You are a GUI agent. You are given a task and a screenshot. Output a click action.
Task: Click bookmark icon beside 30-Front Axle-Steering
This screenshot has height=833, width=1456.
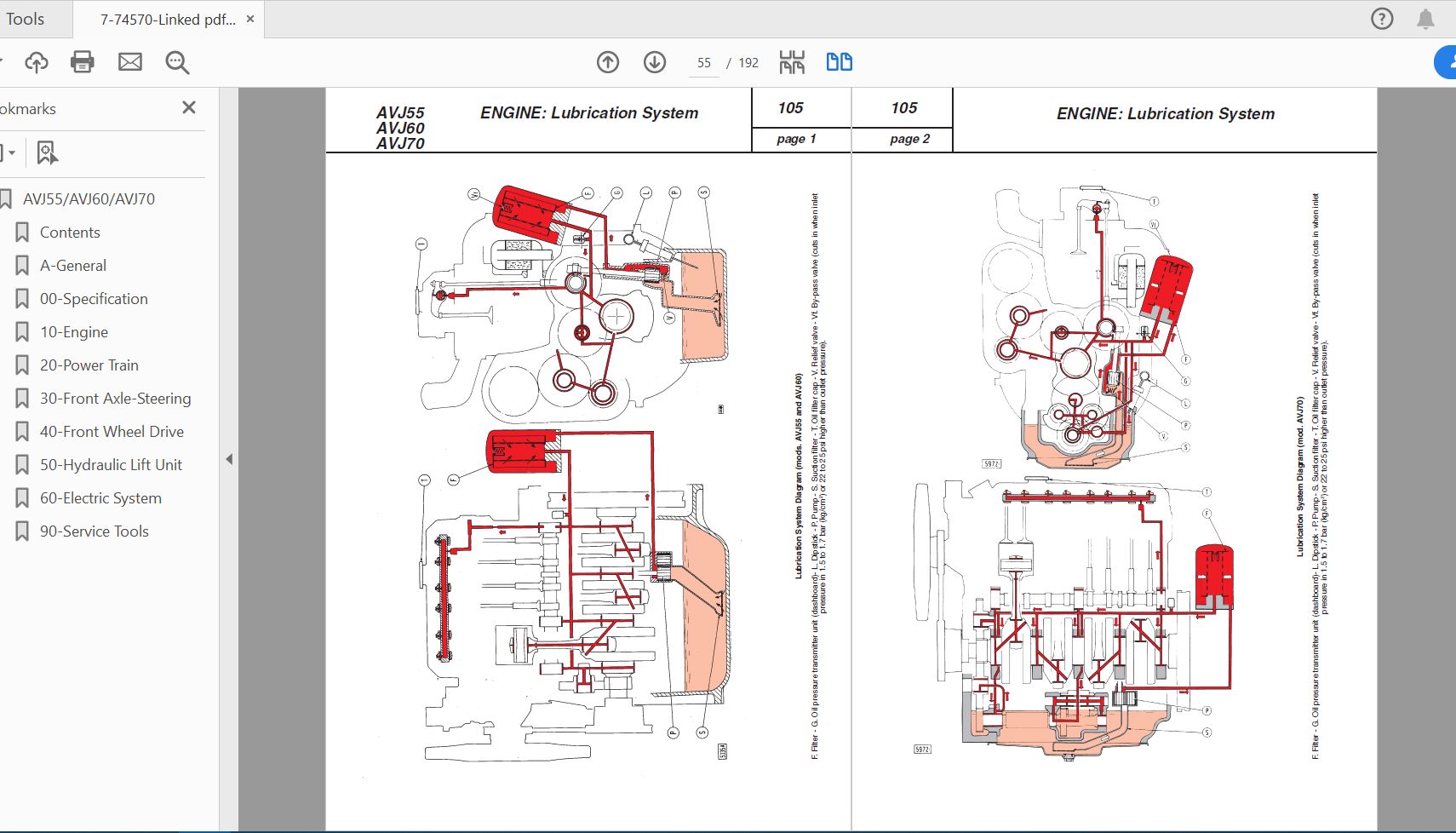22,399
